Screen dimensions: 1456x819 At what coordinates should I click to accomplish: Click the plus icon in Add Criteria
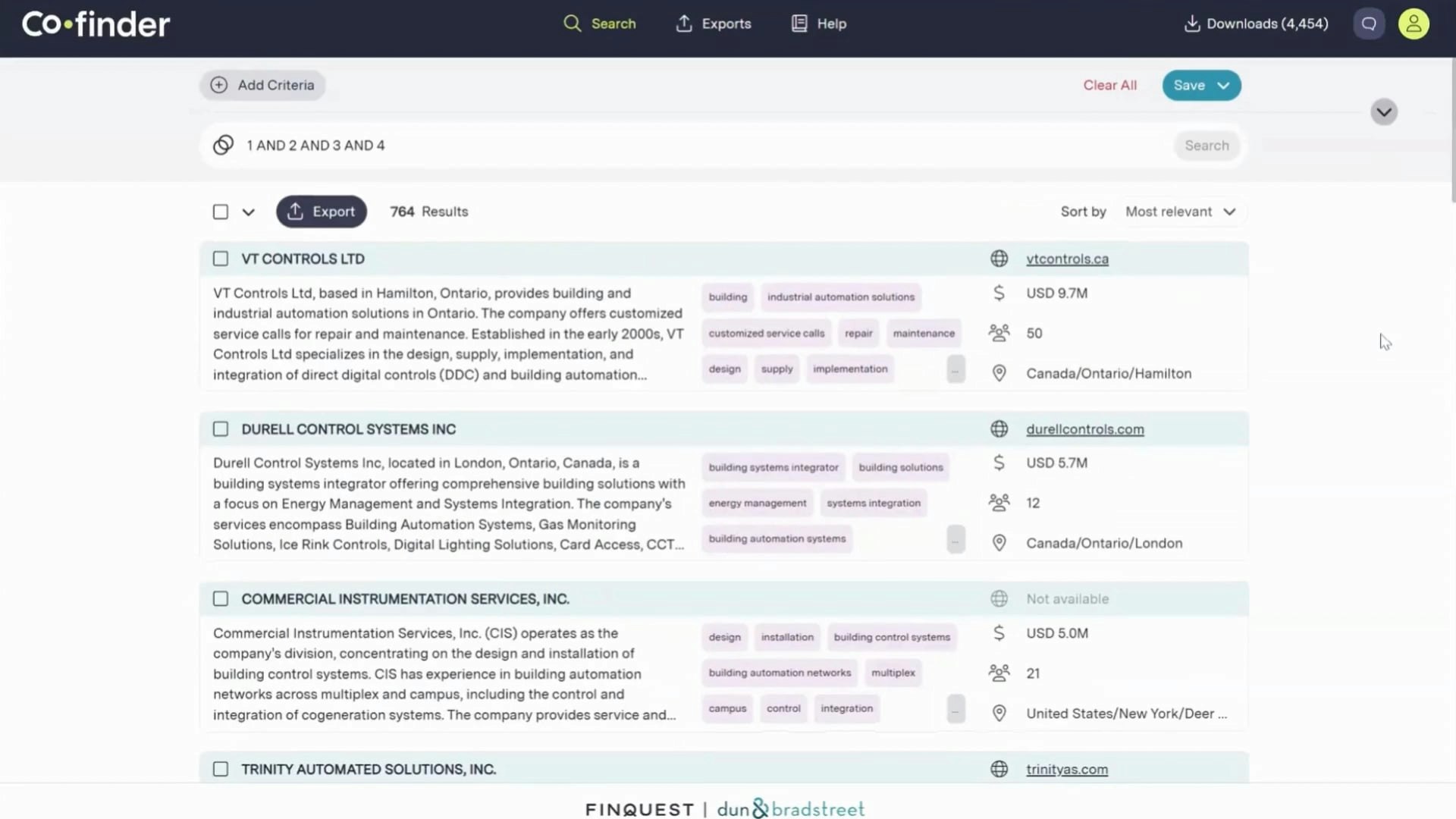pos(219,85)
